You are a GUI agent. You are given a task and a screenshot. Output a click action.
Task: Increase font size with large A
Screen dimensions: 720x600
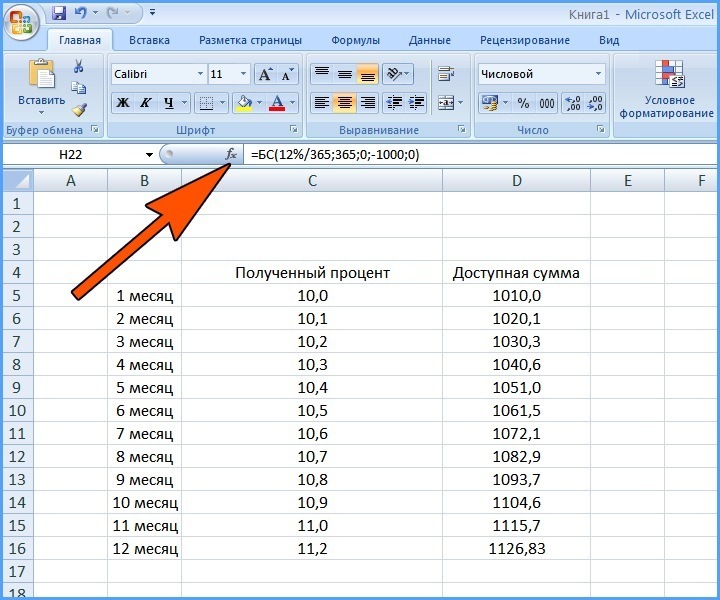(265, 74)
